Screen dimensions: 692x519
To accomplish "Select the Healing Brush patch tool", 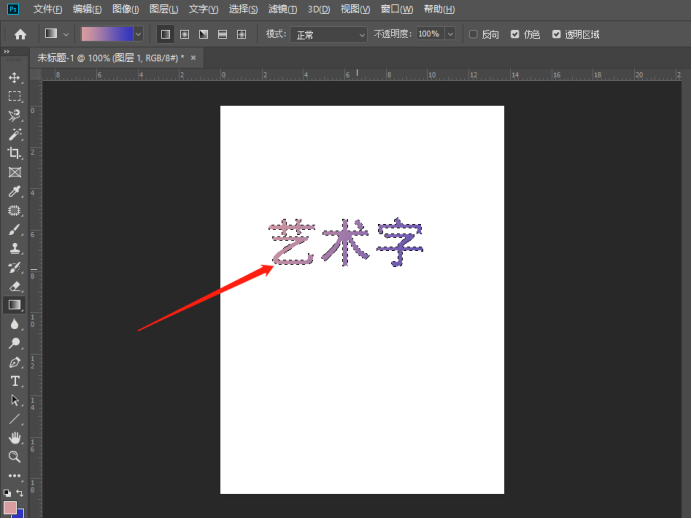I will click(14, 210).
